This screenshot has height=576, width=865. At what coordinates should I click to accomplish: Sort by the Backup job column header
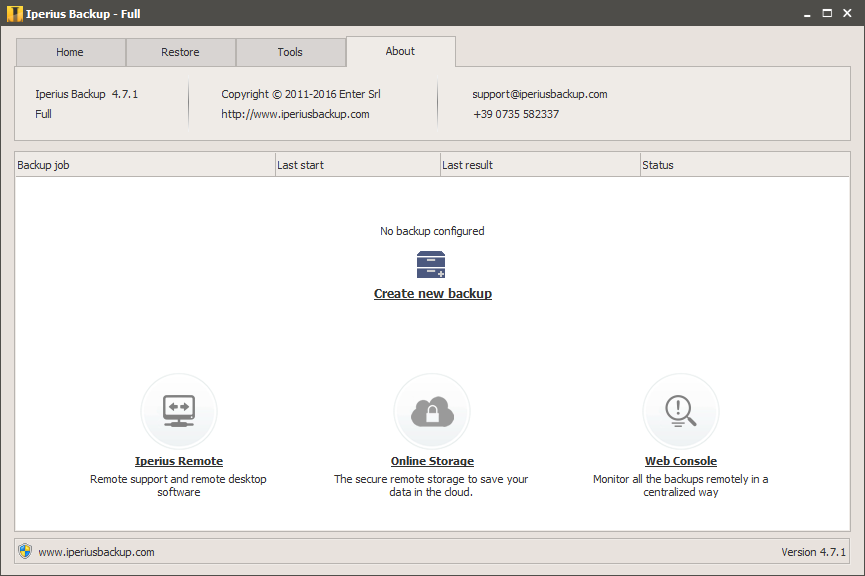(x=145, y=165)
